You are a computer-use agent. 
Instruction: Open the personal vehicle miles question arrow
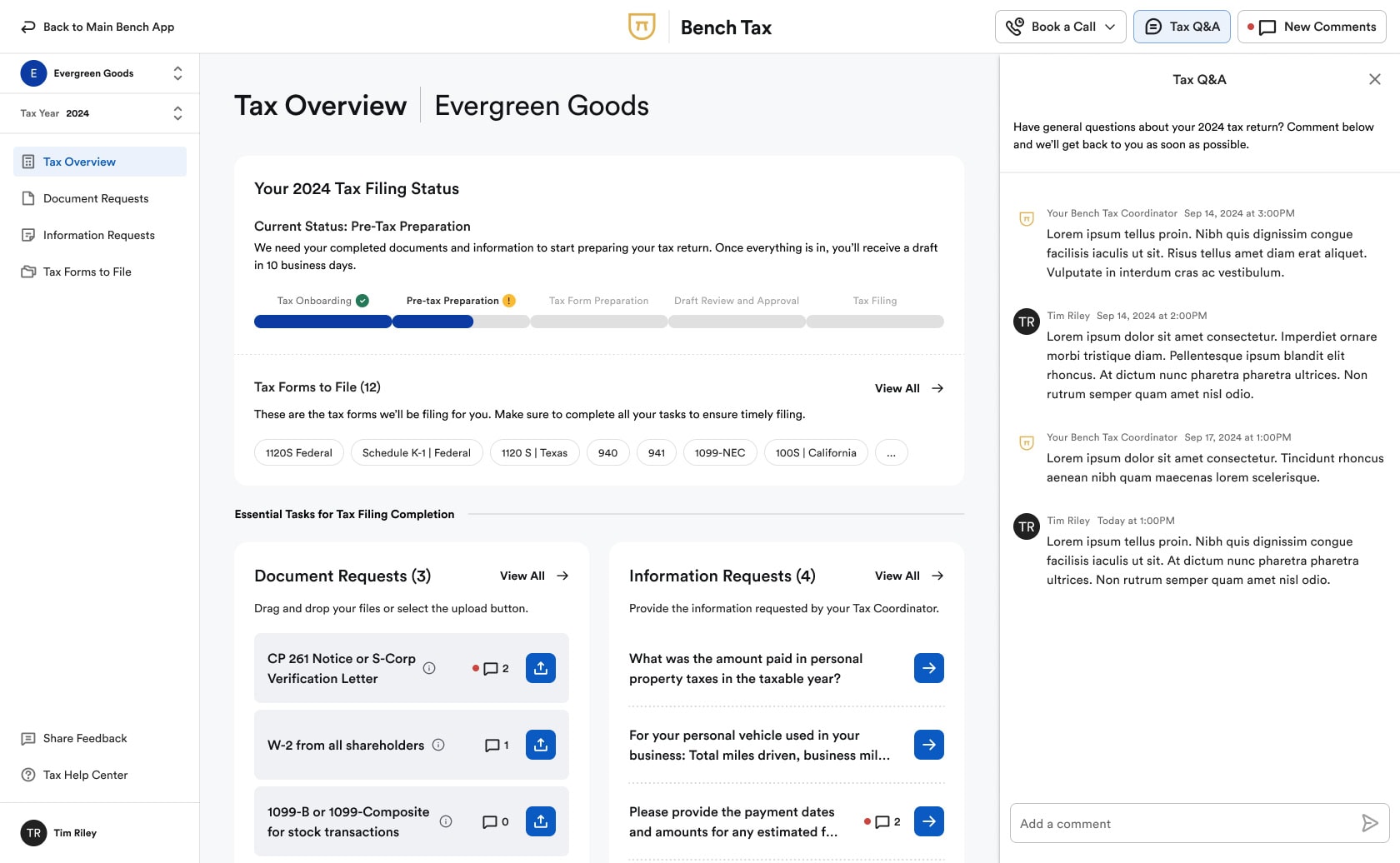point(929,745)
